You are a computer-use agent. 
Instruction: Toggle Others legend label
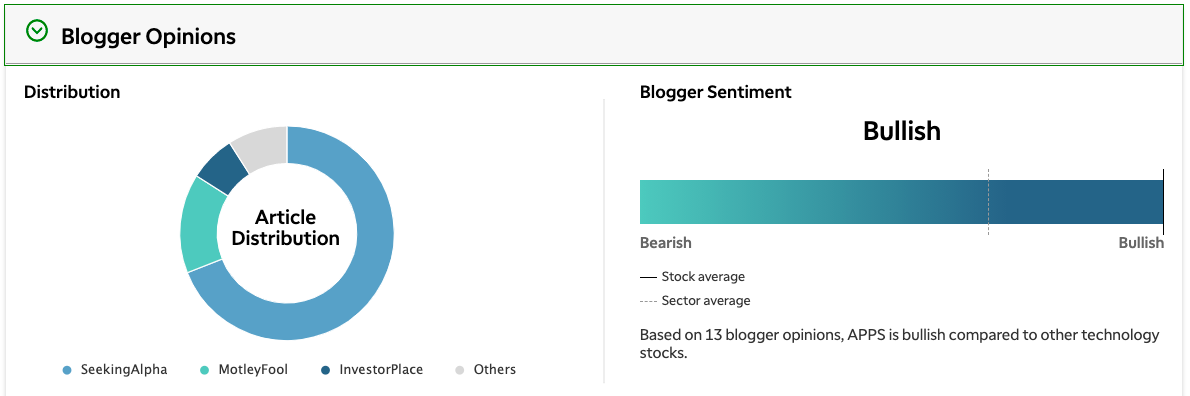[495, 370]
